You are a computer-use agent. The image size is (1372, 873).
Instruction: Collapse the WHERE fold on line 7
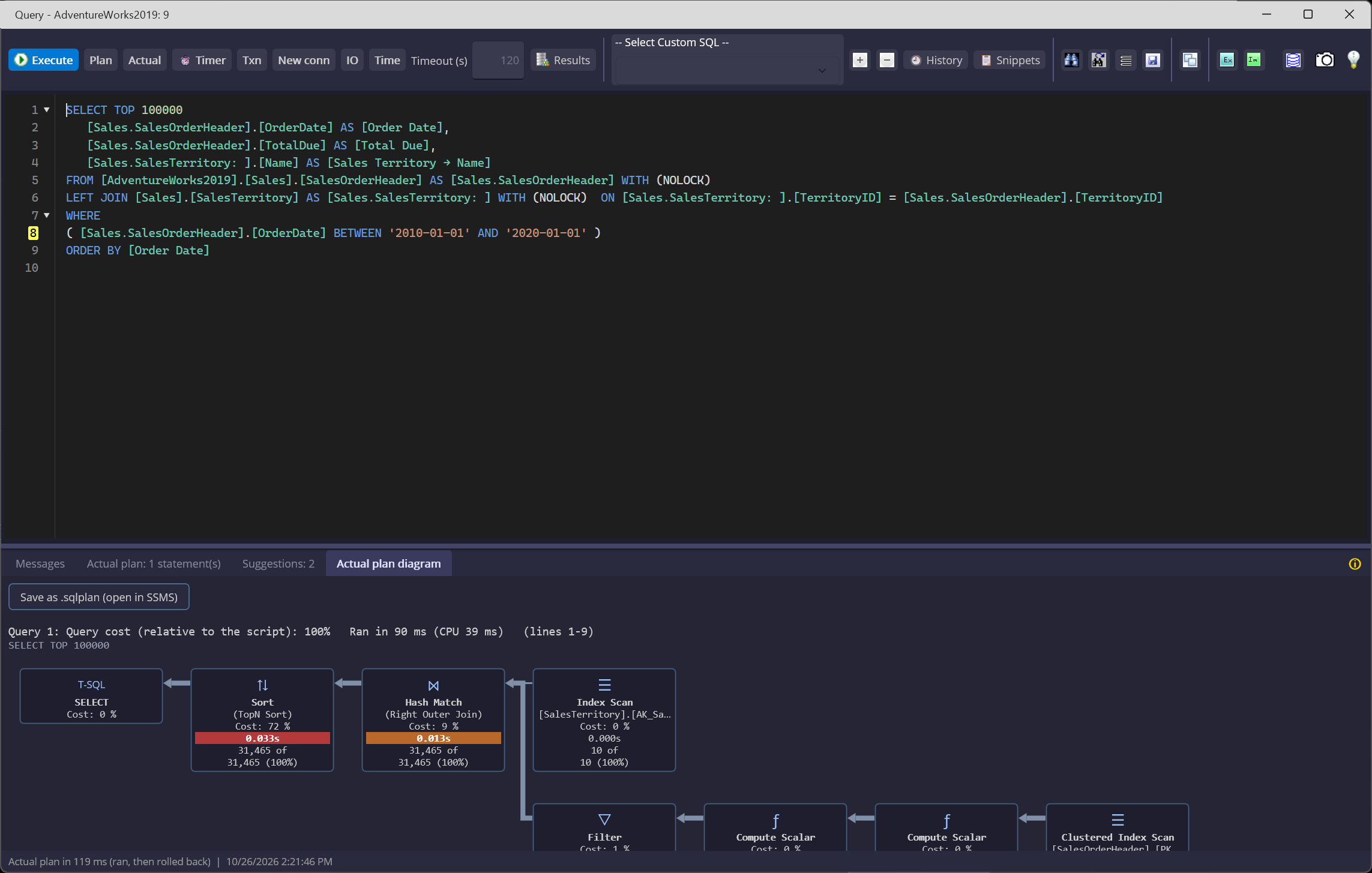[x=47, y=215]
